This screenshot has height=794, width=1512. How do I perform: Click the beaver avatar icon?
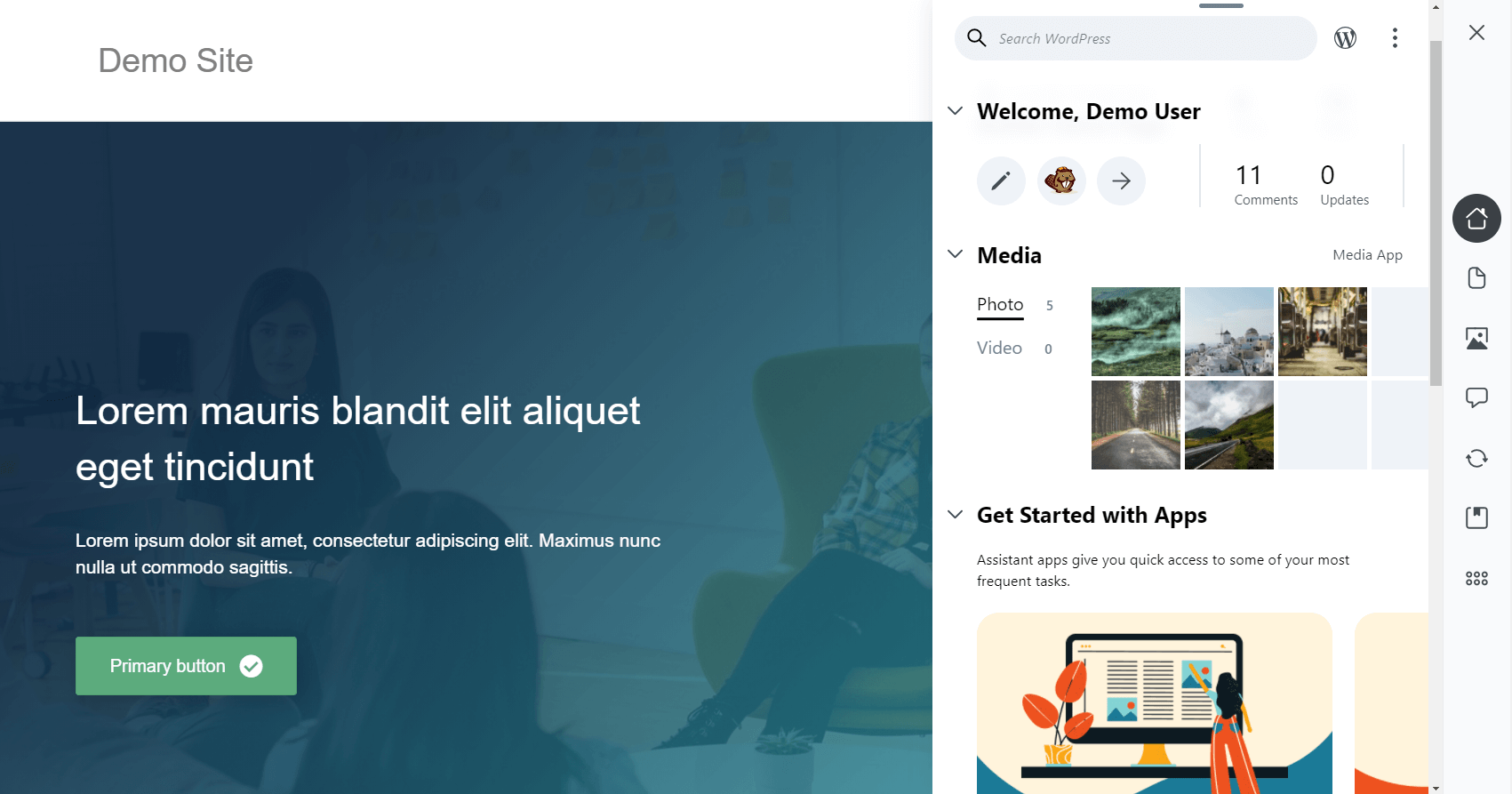[1061, 181]
